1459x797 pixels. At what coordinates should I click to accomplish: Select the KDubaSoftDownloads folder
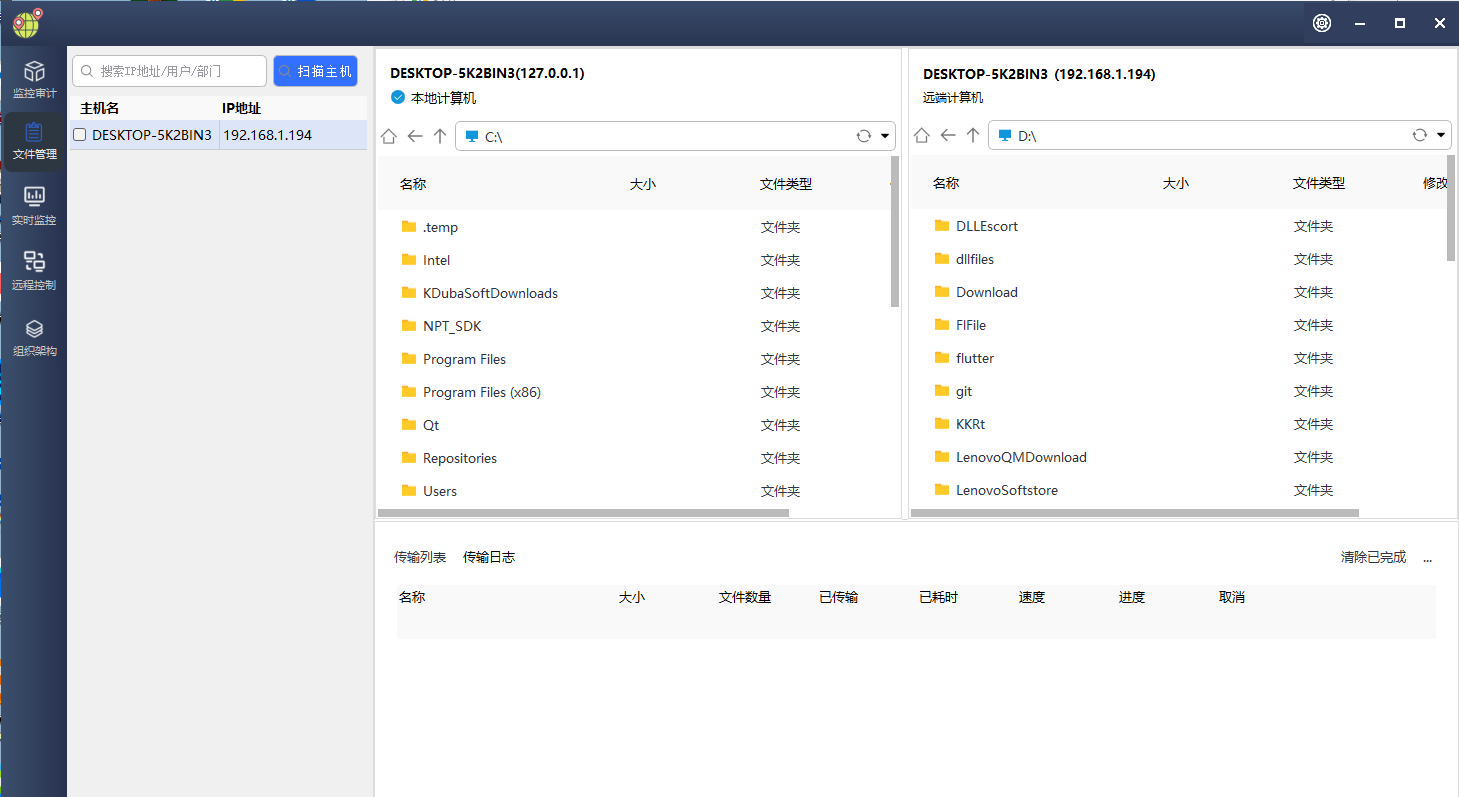(490, 293)
